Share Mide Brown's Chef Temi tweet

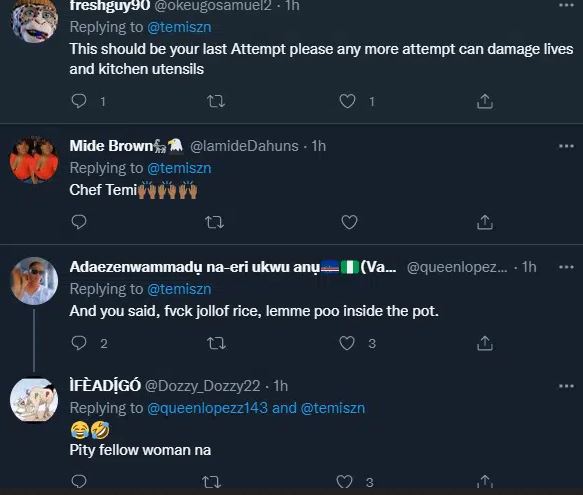pos(485,222)
